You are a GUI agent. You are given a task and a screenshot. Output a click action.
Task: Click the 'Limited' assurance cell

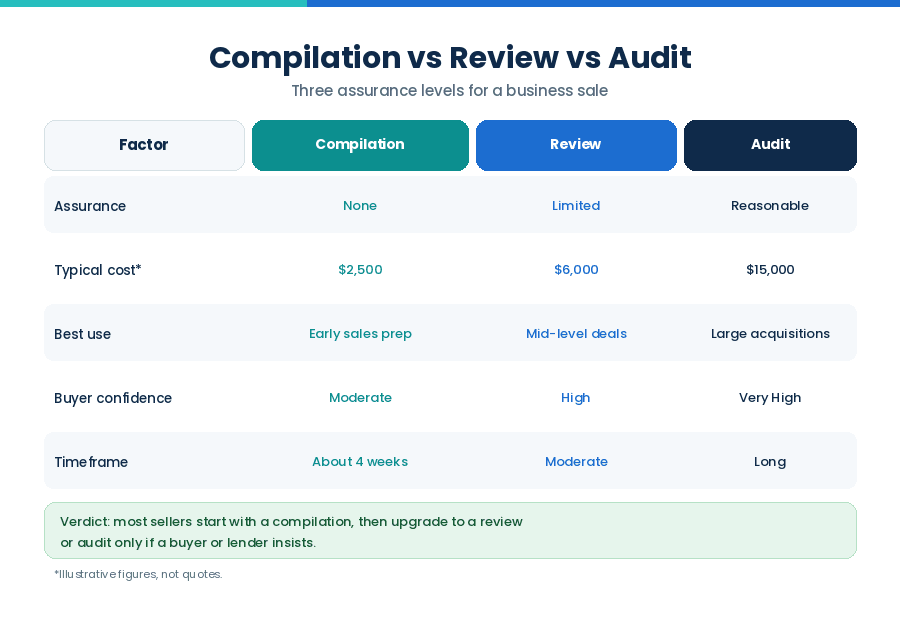tap(576, 206)
